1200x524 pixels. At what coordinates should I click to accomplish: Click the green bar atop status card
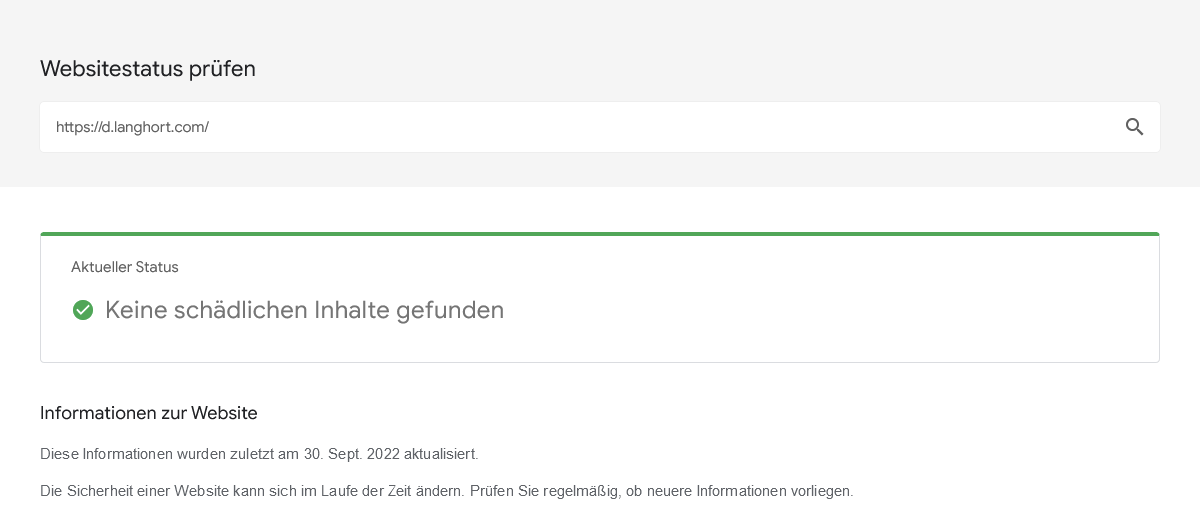[x=600, y=234]
